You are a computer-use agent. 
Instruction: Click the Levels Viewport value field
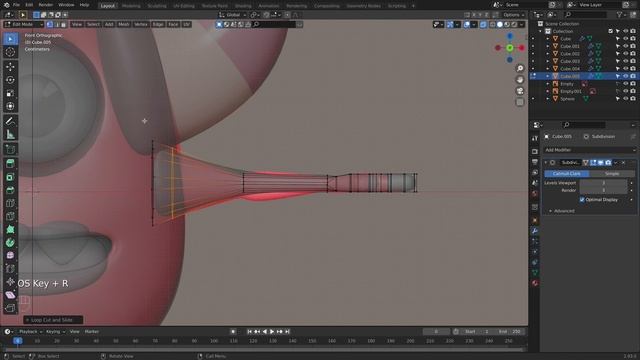[603, 183]
